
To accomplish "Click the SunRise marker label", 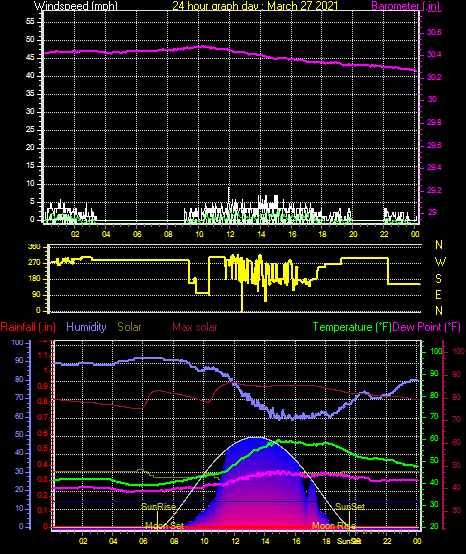I will (x=159, y=507).
